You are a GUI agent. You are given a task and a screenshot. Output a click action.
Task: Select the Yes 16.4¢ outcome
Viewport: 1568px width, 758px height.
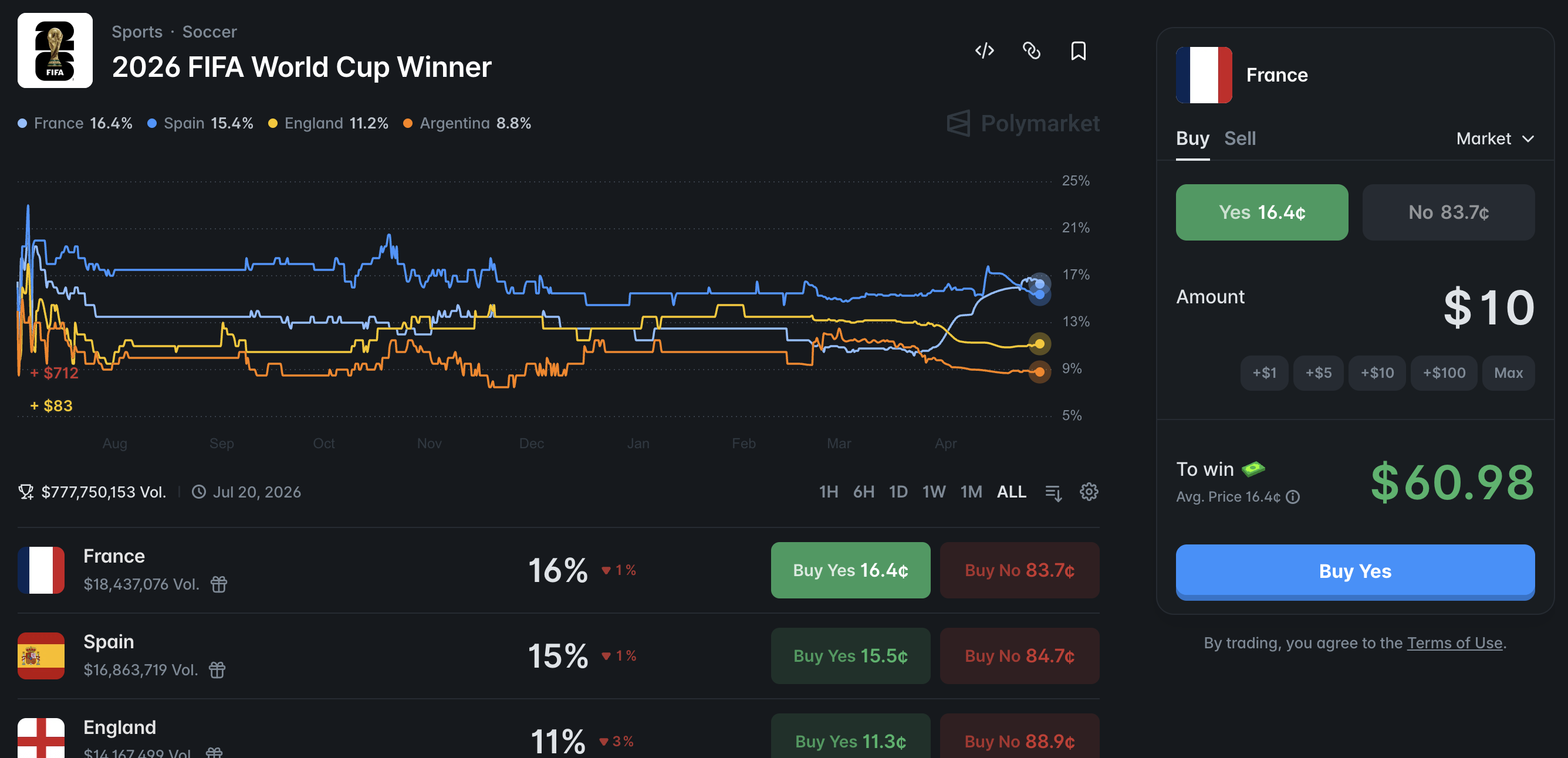[x=1261, y=212]
